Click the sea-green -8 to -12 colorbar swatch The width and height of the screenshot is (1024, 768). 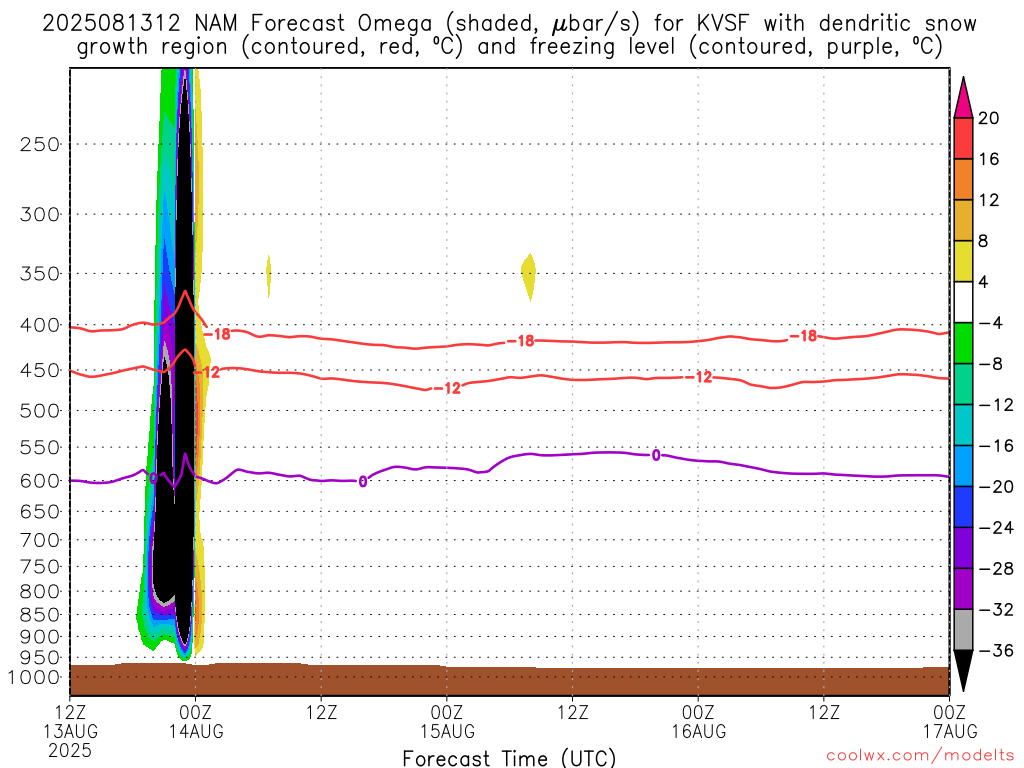(x=963, y=384)
